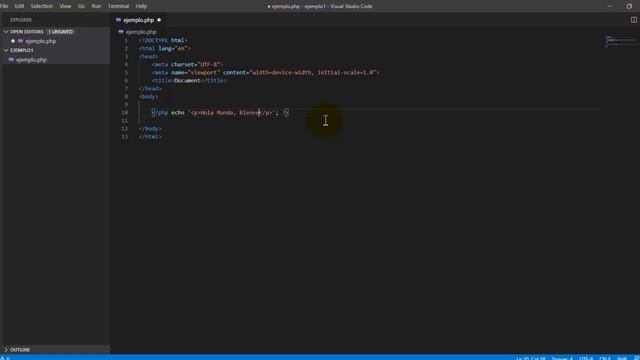Screen dimensions: 640x360
Task: Click the unsaved dot beside ejemplo.php in Open Editors
Action: pos(13,41)
